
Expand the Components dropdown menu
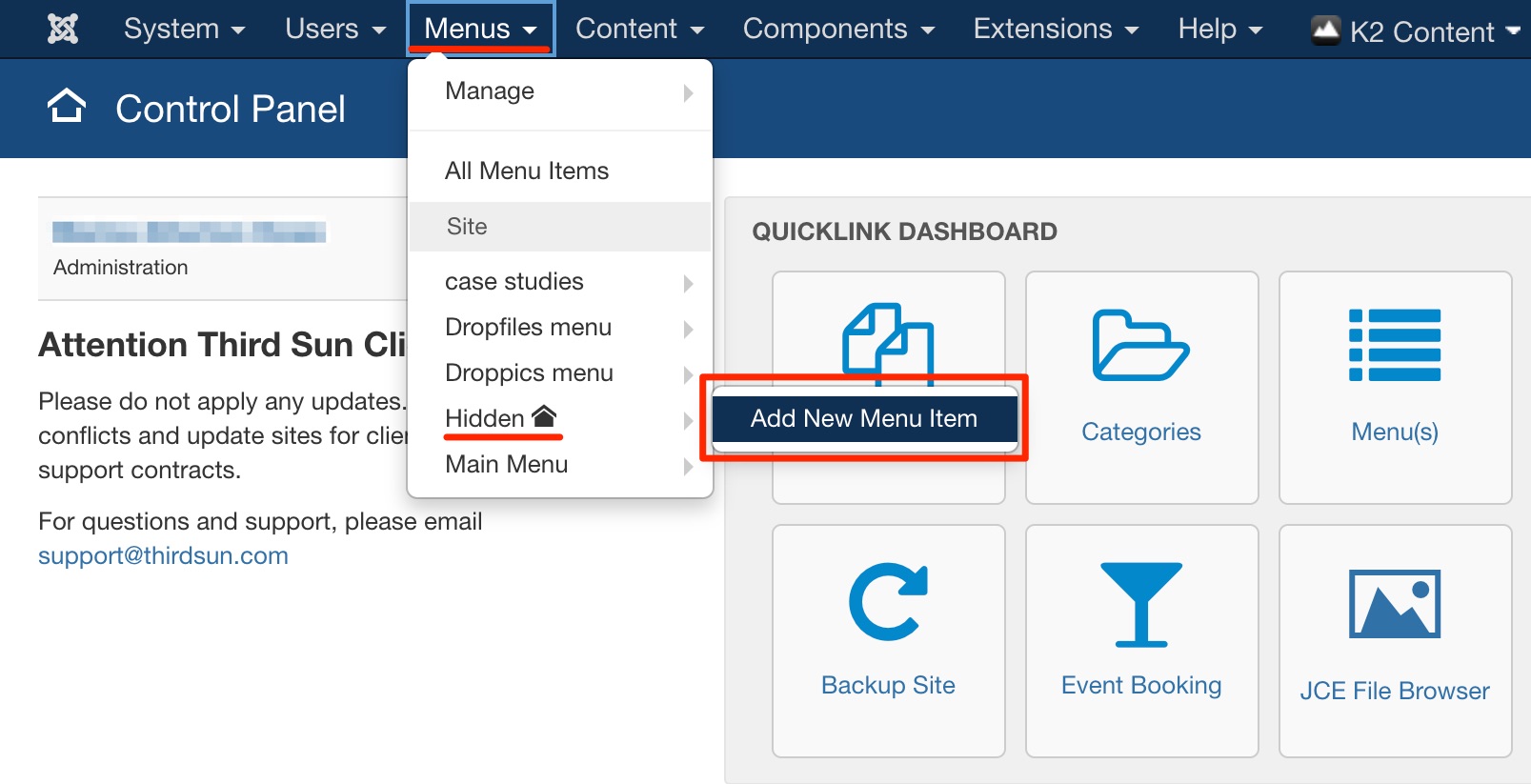click(x=838, y=29)
